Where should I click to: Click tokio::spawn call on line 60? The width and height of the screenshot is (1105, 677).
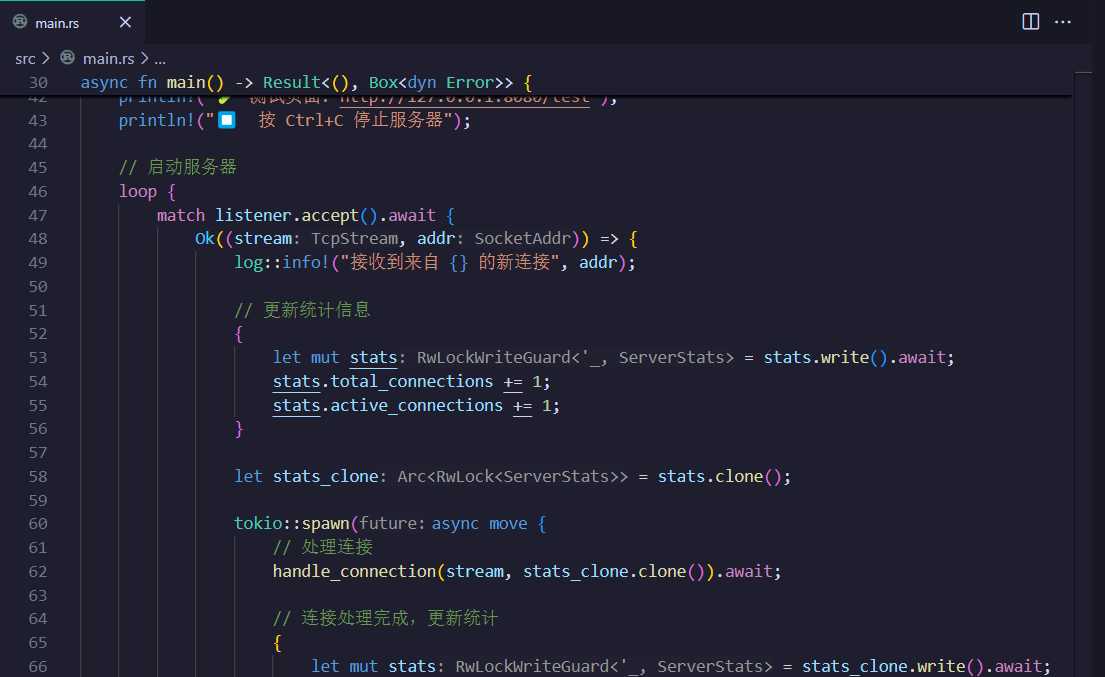(x=292, y=524)
